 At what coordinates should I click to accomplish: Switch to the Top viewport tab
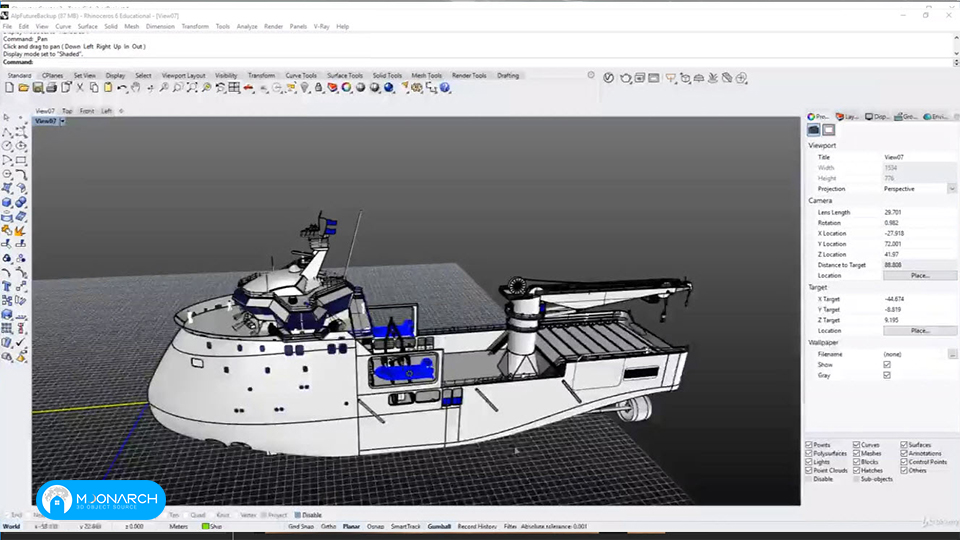(x=67, y=111)
